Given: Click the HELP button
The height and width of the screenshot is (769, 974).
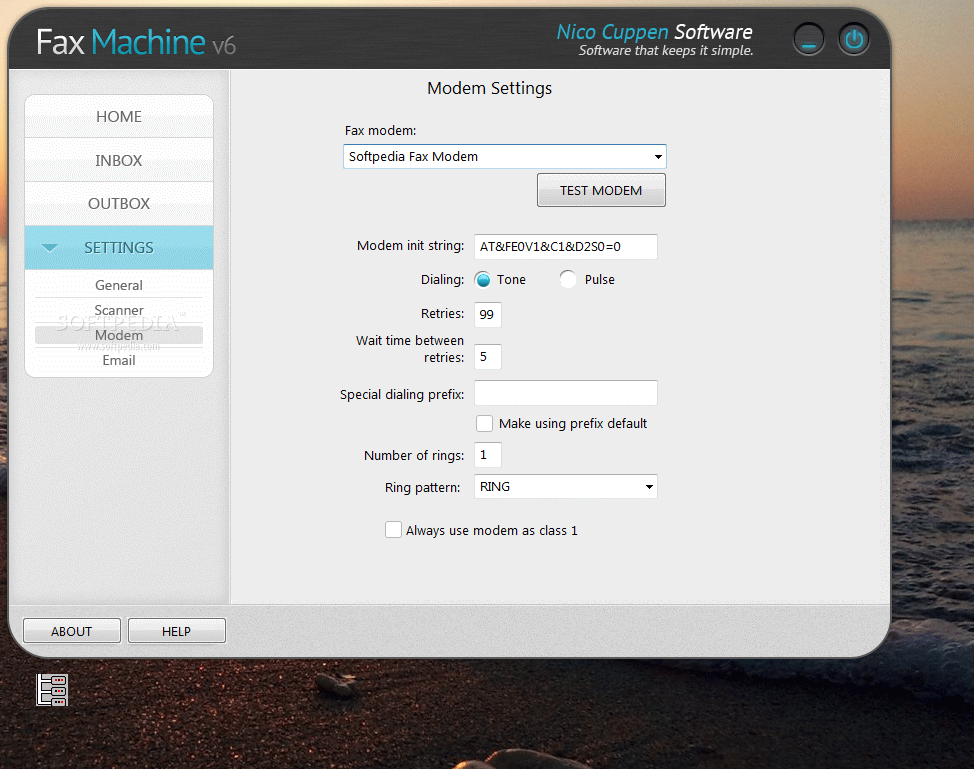Looking at the screenshot, I should click(176, 631).
